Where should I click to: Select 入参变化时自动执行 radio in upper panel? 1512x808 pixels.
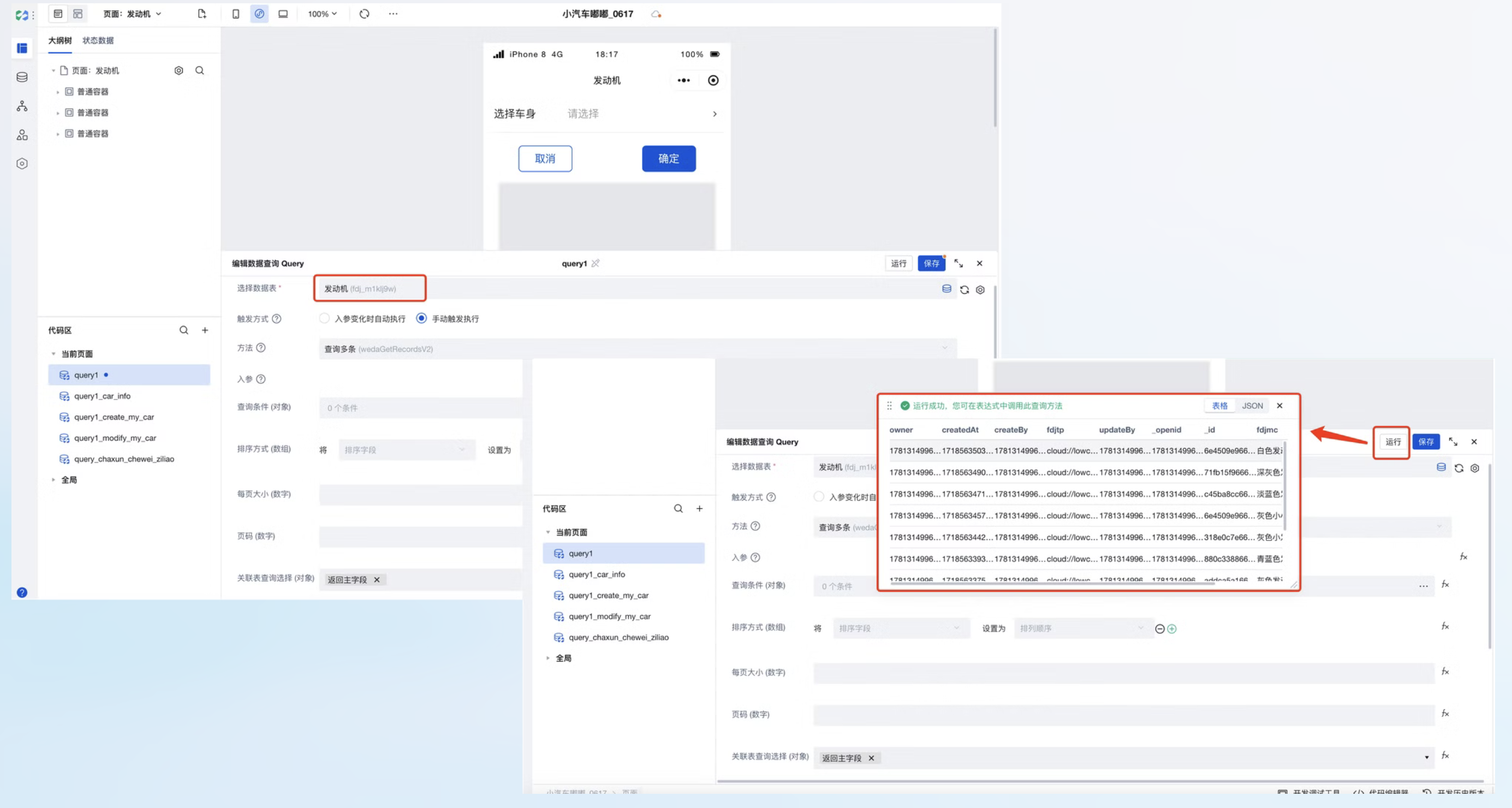(324, 318)
